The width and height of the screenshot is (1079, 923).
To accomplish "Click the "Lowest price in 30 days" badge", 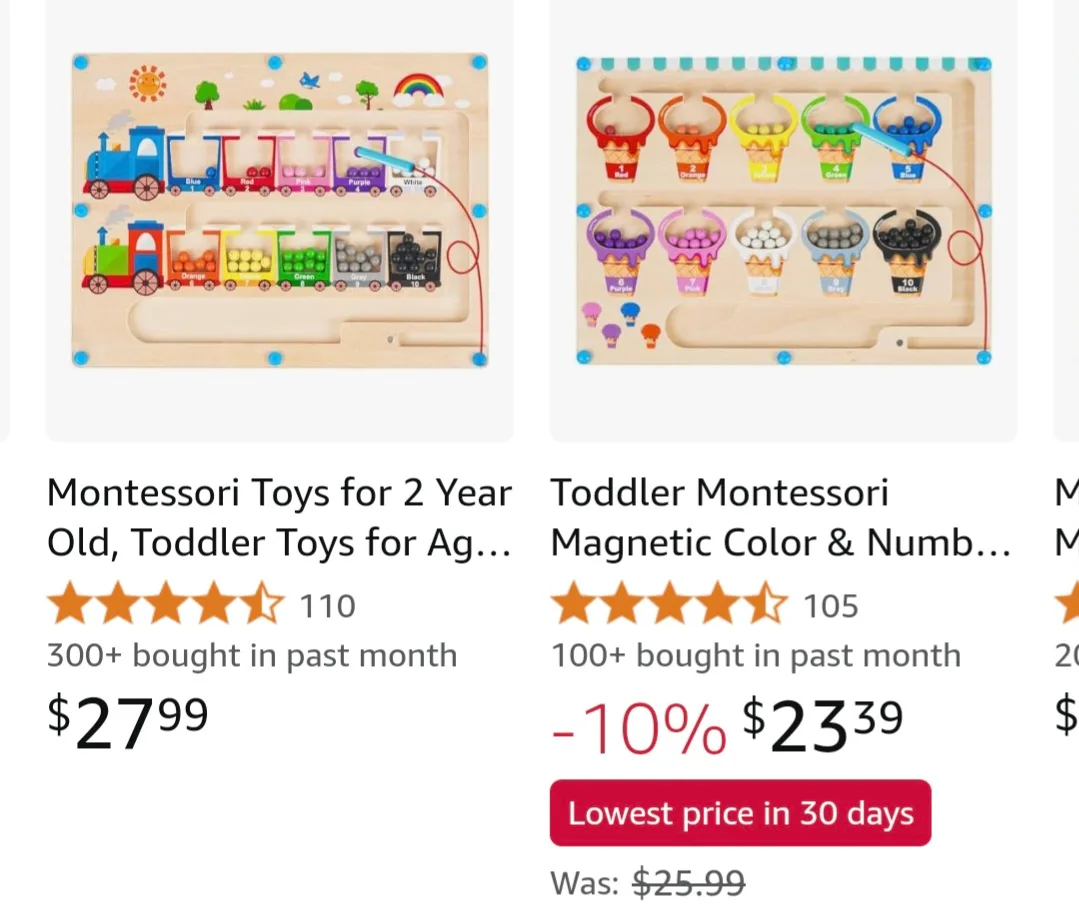I will pos(740,813).
